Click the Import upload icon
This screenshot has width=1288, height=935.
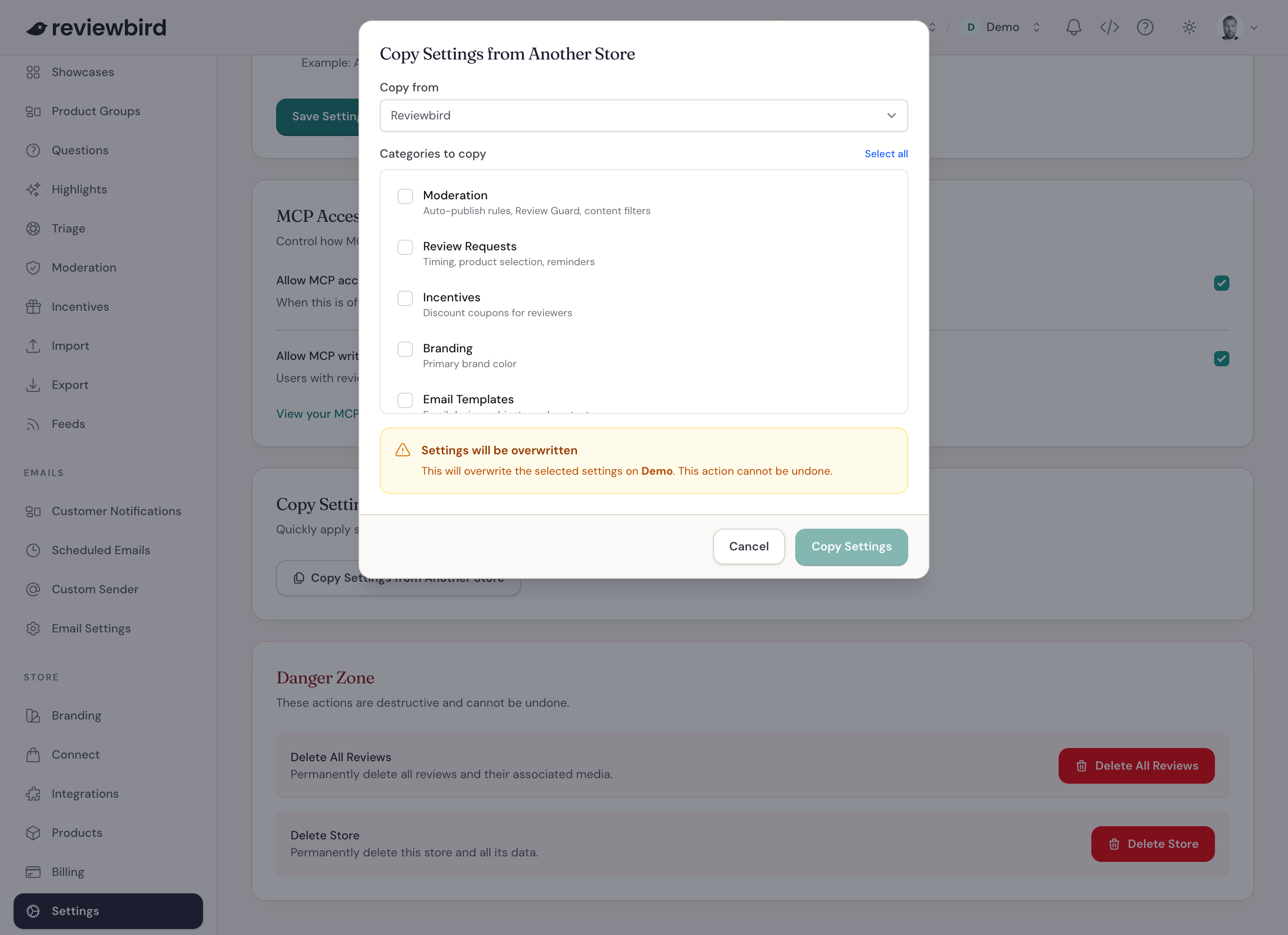(33, 346)
